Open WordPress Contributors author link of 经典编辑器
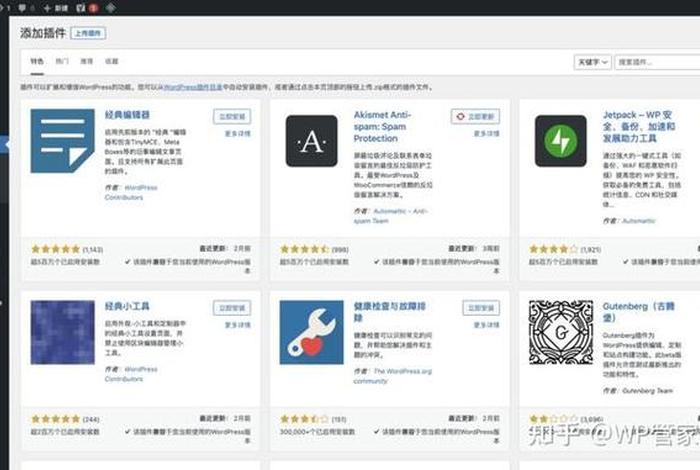 point(131,192)
